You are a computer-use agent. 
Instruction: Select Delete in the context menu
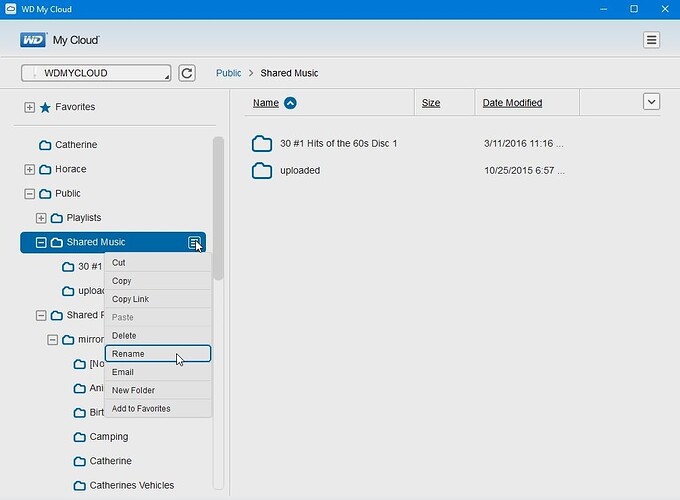[158, 336]
